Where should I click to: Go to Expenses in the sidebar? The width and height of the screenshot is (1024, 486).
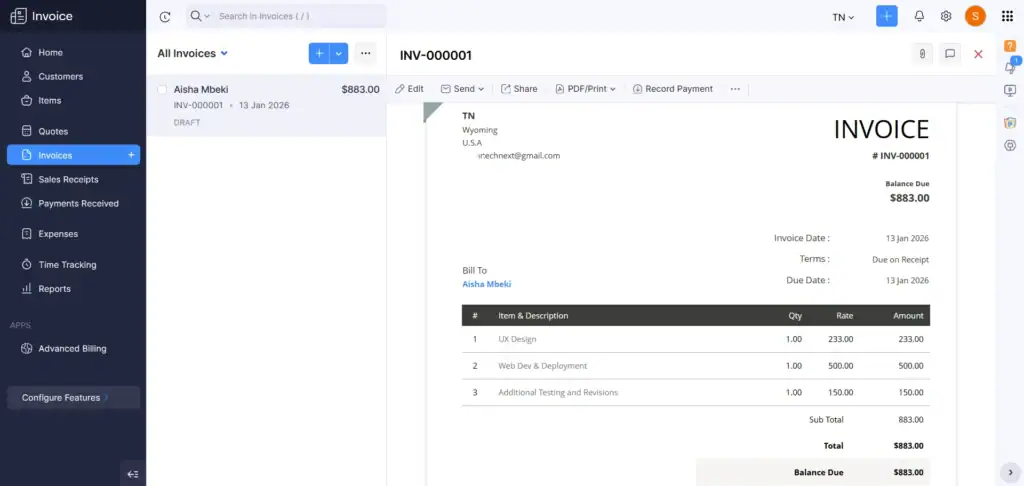click(x=73, y=234)
